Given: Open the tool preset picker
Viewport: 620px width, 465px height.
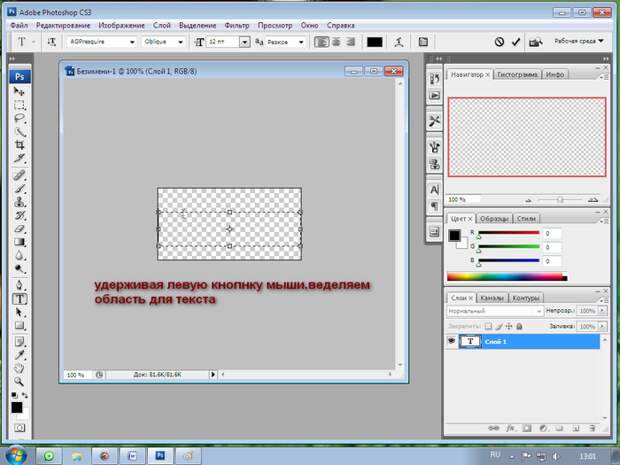Looking at the screenshot, I should tap(24, 42).
